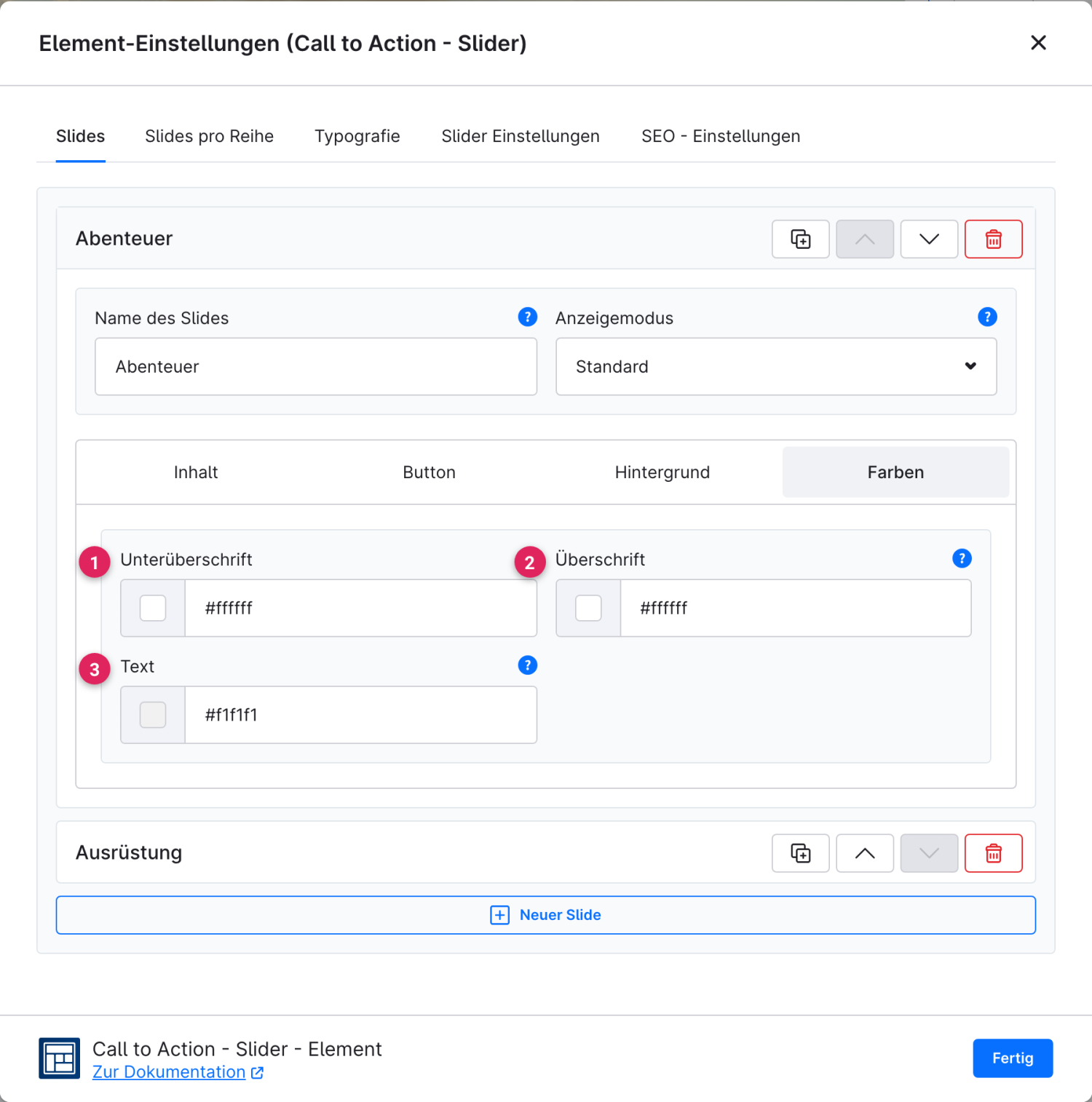This screenshot has height=1102, width=1092.
Task: Collapse the Abenteuer slide header
Action: click(124, 239)
